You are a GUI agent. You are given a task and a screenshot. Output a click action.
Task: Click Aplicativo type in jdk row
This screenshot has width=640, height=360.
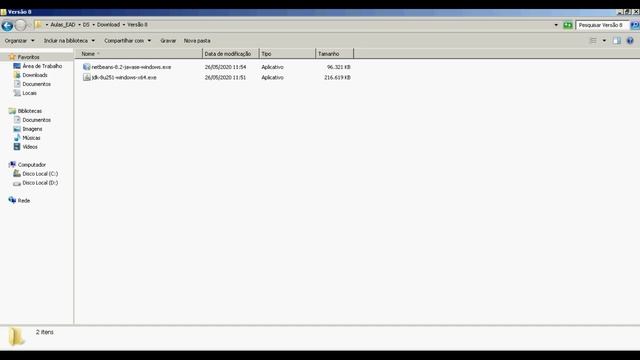tap(272, 77)
